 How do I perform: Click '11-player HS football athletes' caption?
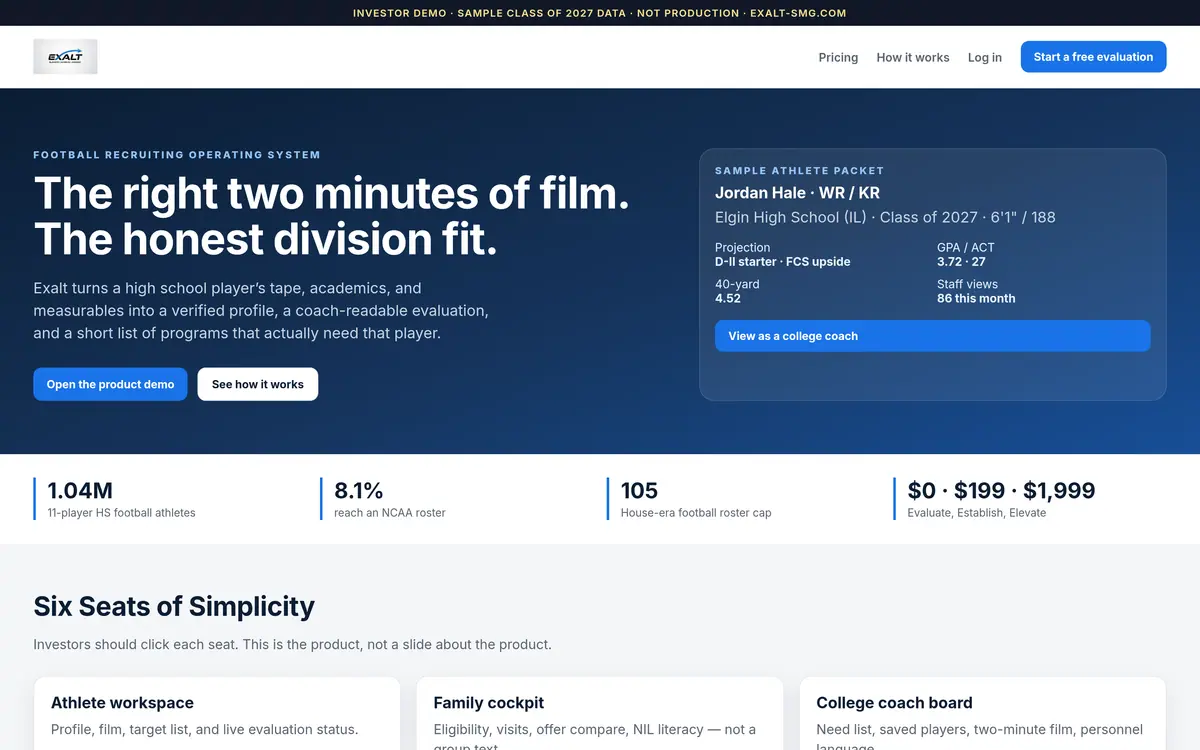pos(121,513)
